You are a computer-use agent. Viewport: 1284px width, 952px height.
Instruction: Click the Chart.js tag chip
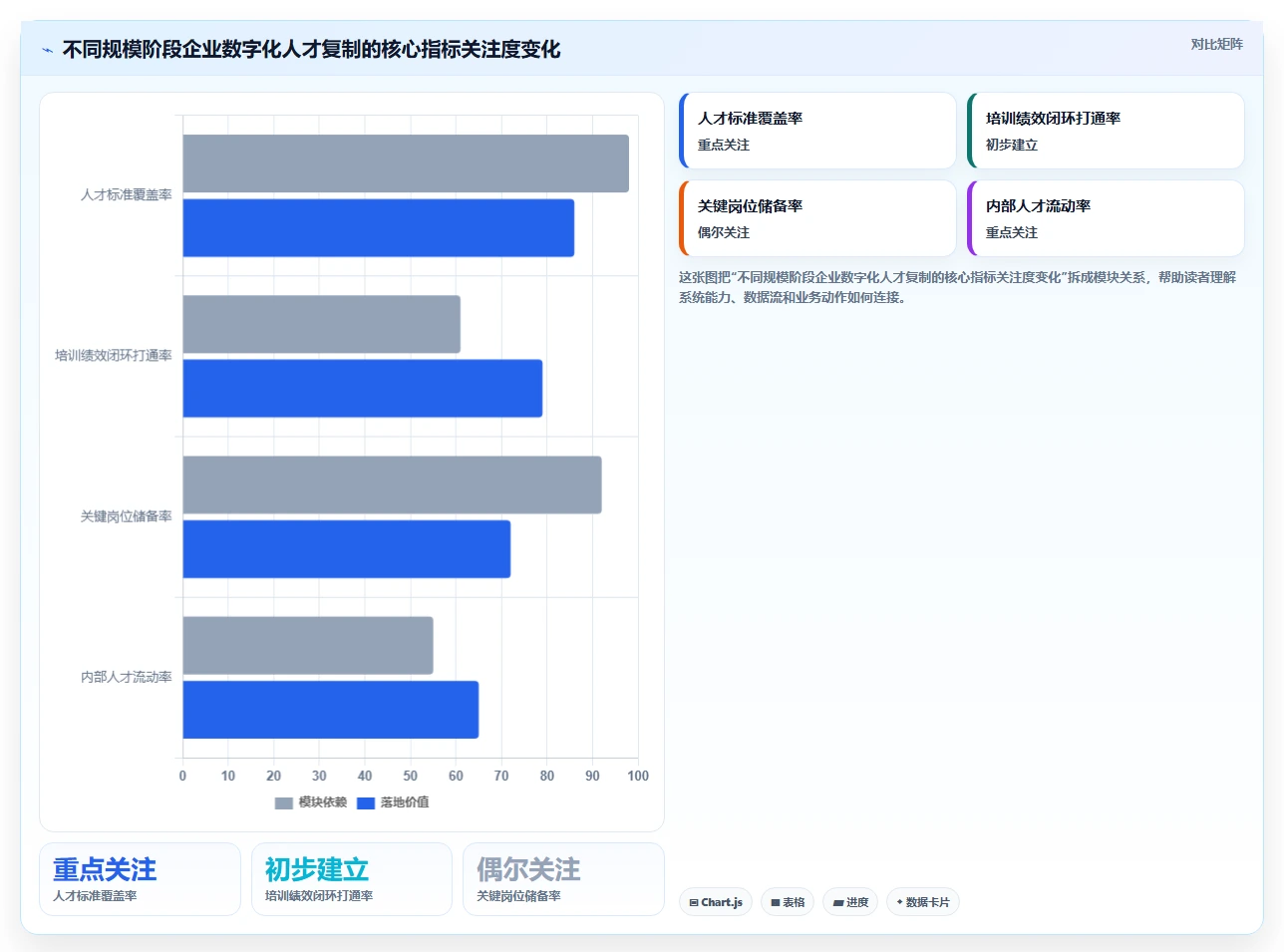[716, 902]
